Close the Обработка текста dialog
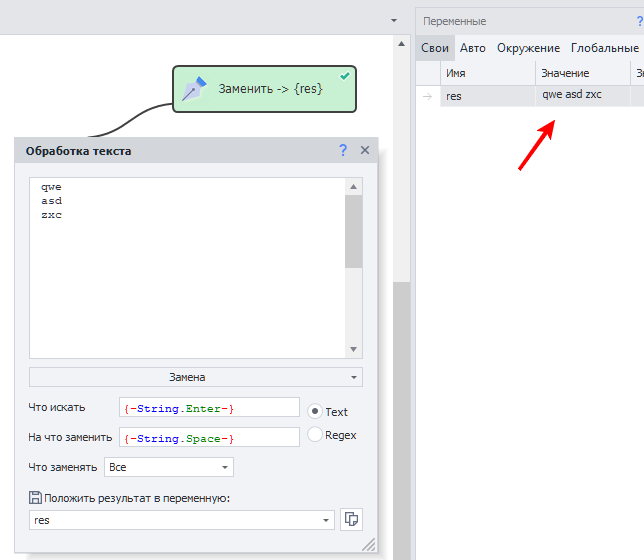This screenshot has height=560, width=644. click(x=365, y=150)
